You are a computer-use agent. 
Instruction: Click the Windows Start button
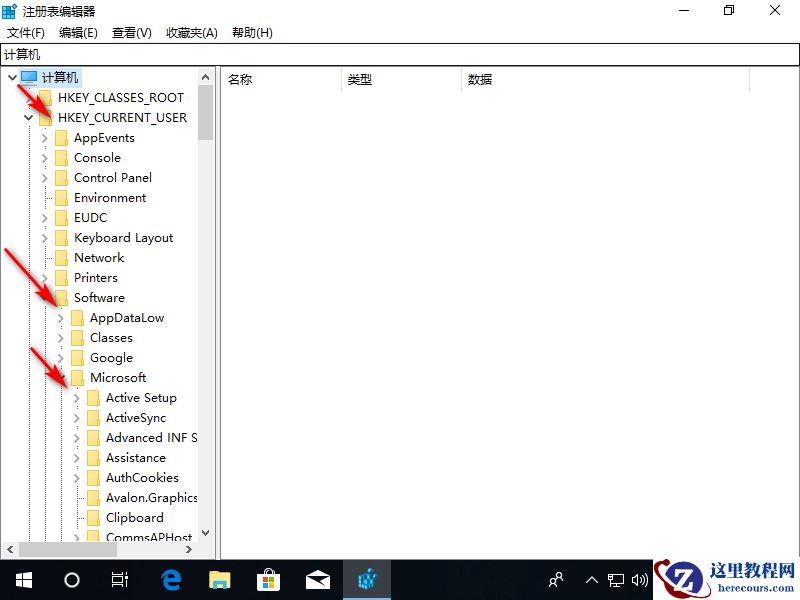22,579
